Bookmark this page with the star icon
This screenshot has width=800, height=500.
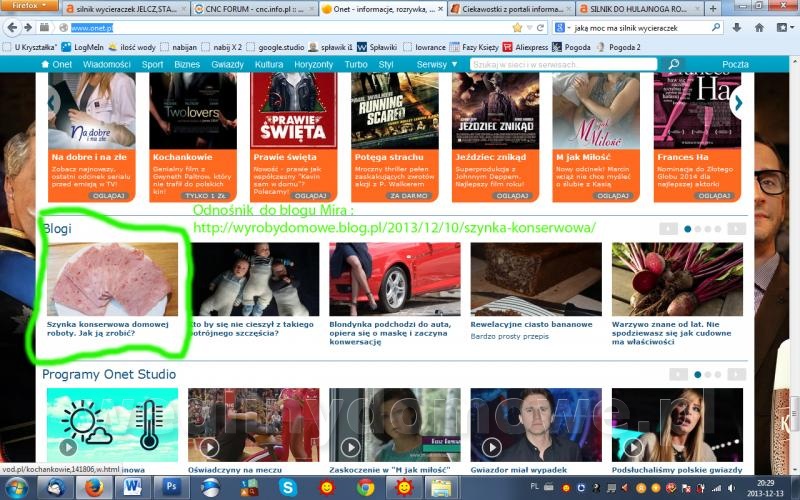pos(517,28)
